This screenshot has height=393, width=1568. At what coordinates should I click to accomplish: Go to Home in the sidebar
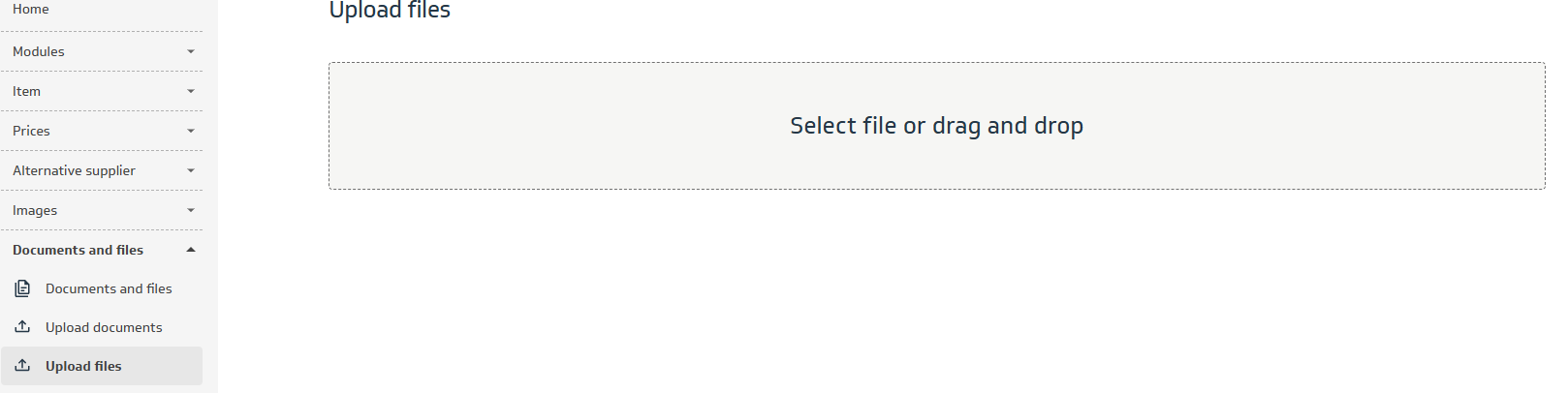click(x=31, y=10)
